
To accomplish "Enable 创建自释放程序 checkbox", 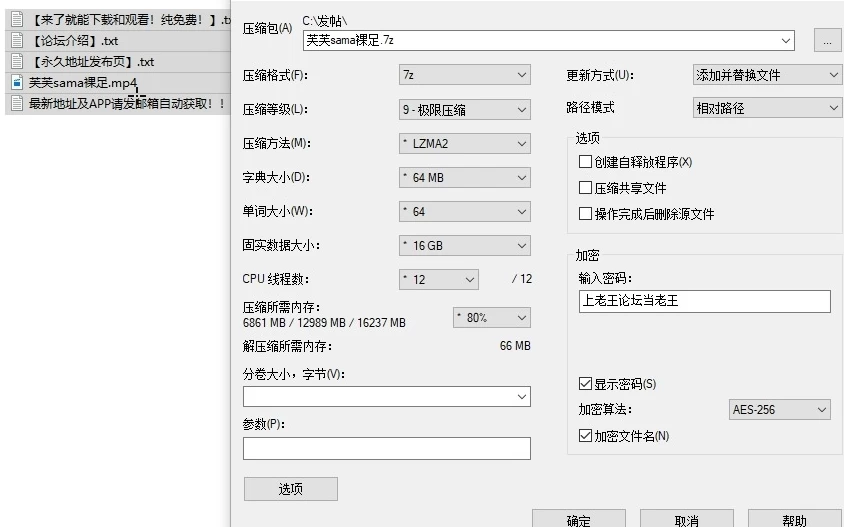I will click(585, 161).
